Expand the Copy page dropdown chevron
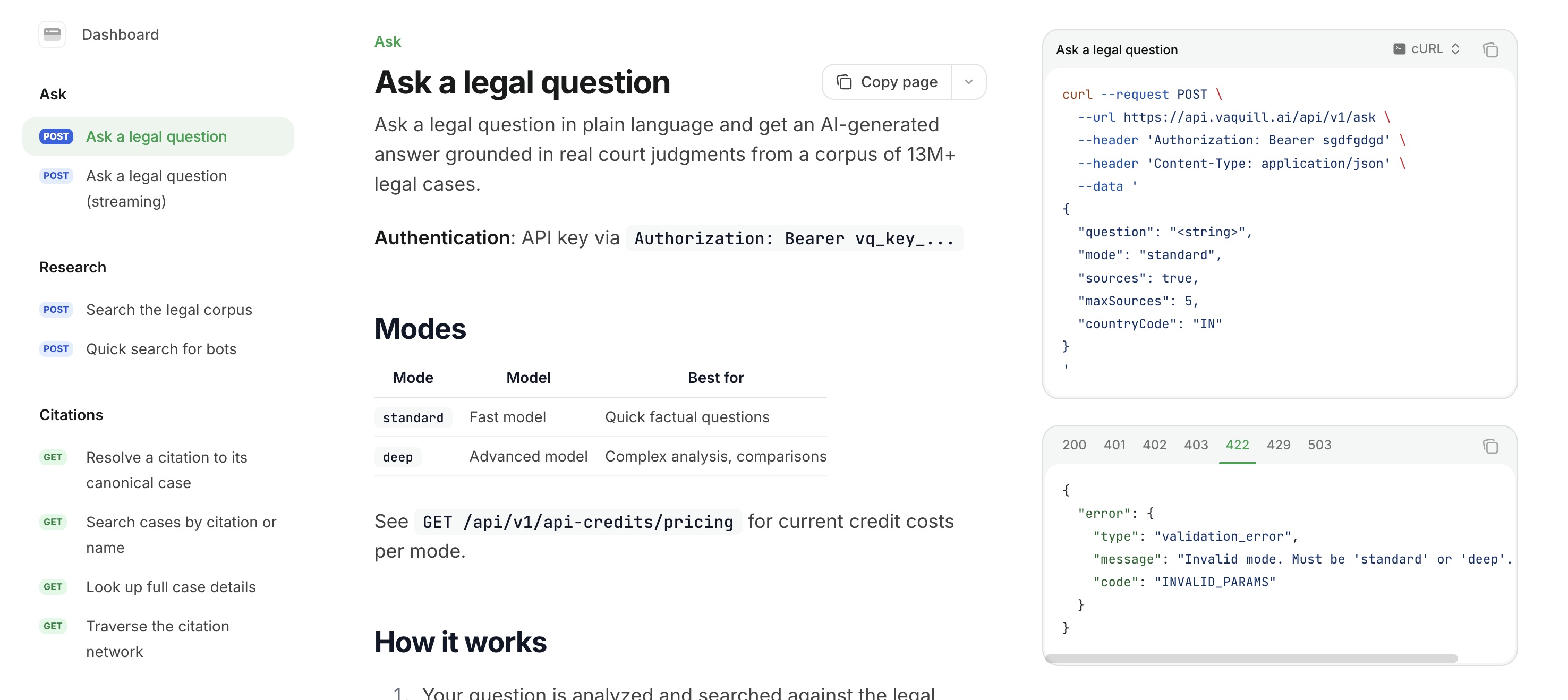 click(968, 82)
